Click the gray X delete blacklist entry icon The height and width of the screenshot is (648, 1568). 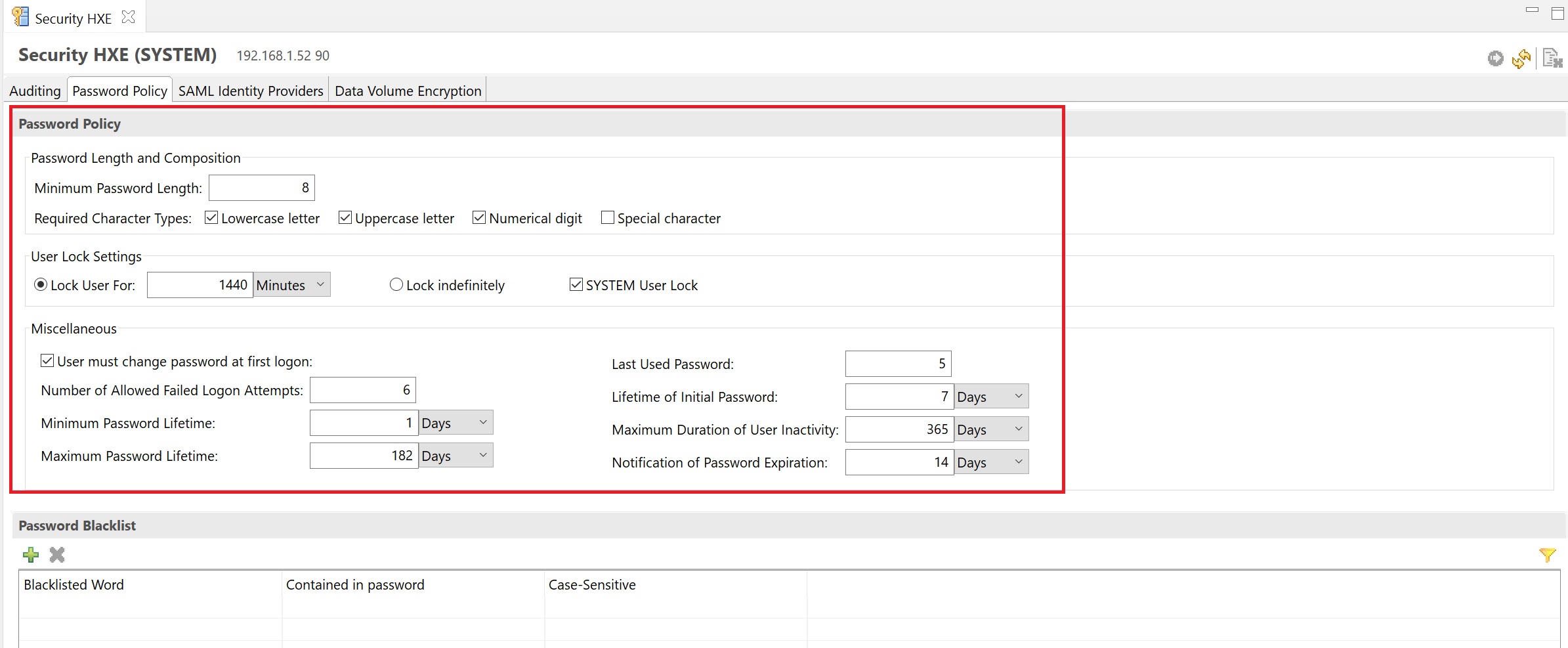coord(57,555)
